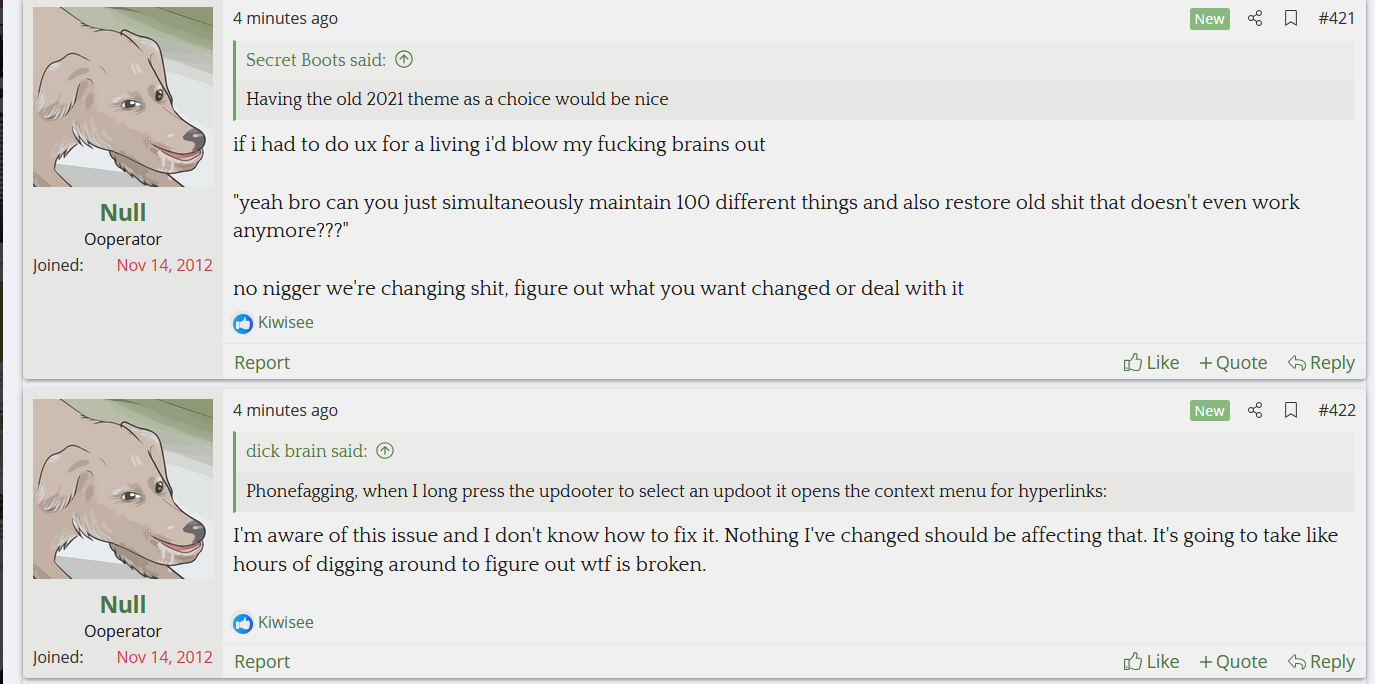Click share icon on post #422
The image size is (1375, 684).
[x=1255, y=410]
